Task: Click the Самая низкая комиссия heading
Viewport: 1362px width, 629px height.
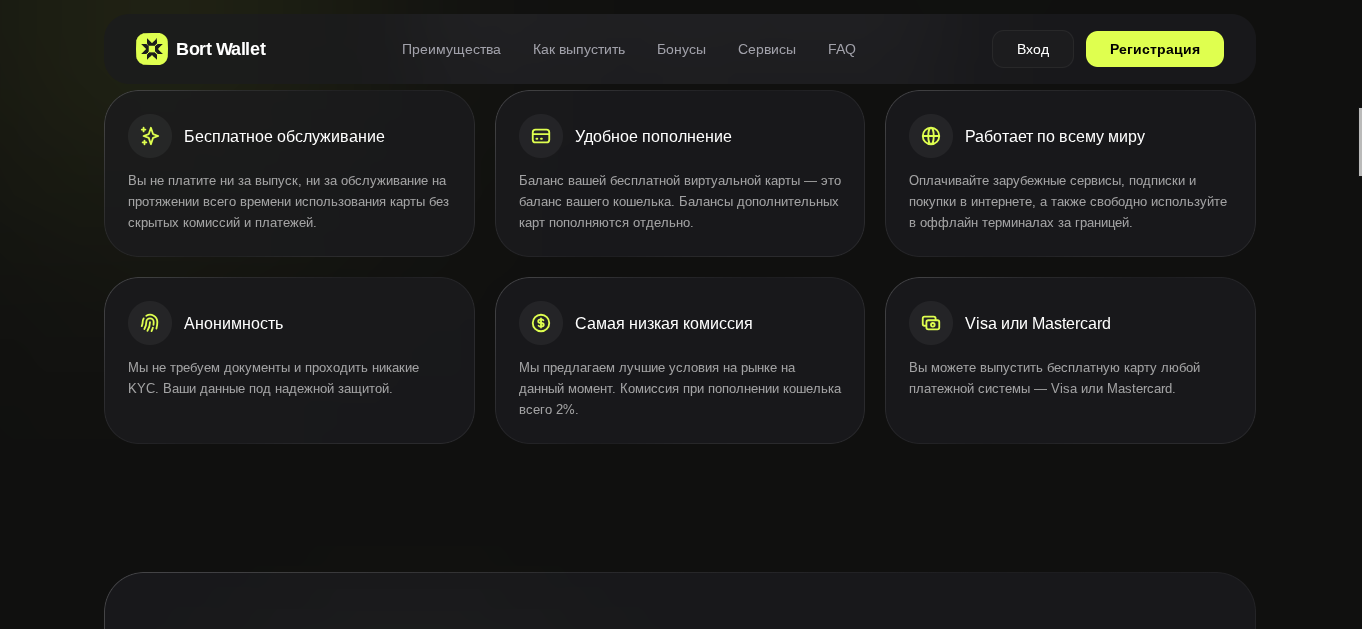Action: [664, 323]
